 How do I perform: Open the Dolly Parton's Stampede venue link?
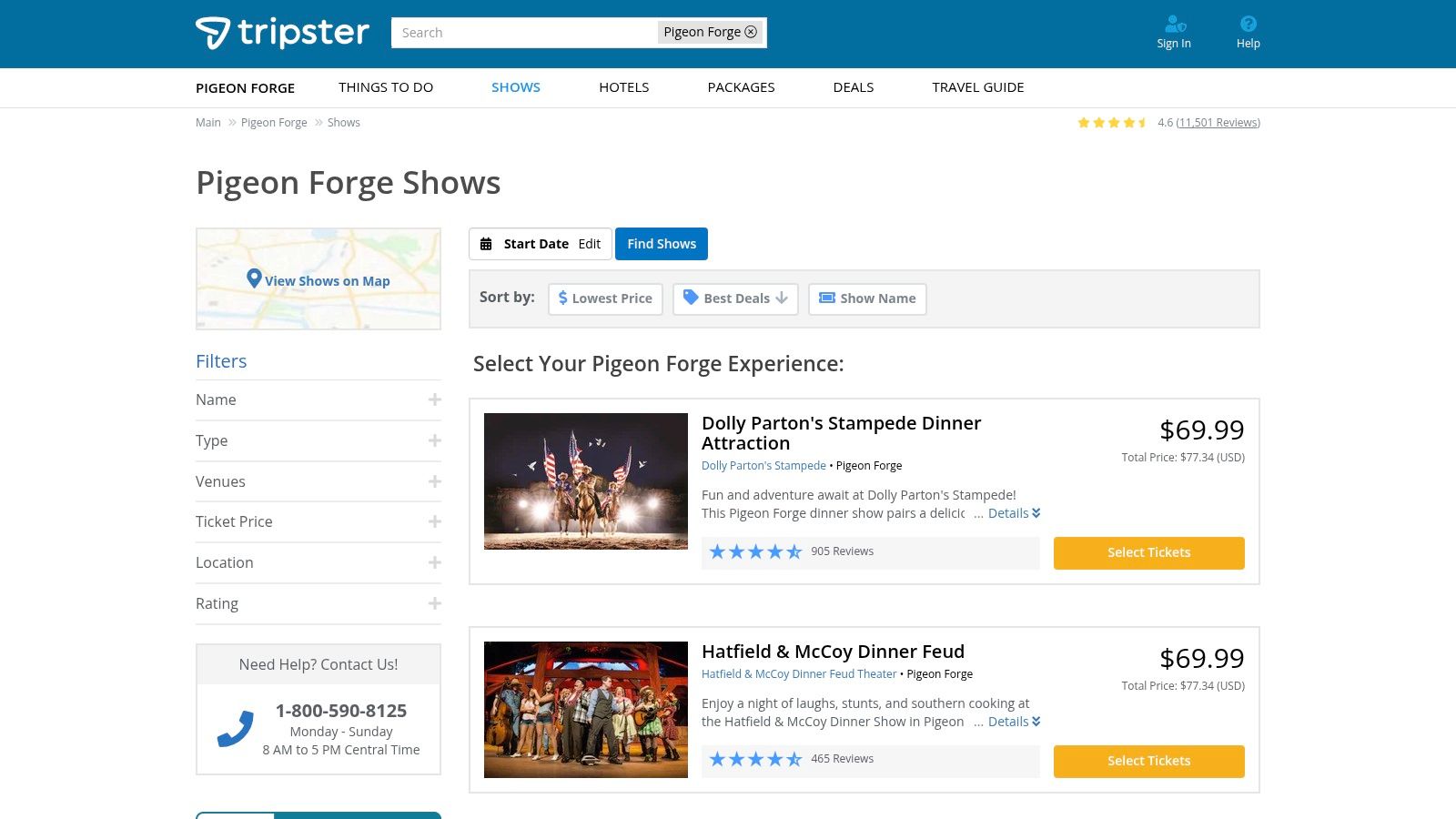click(x=763, y=466)
